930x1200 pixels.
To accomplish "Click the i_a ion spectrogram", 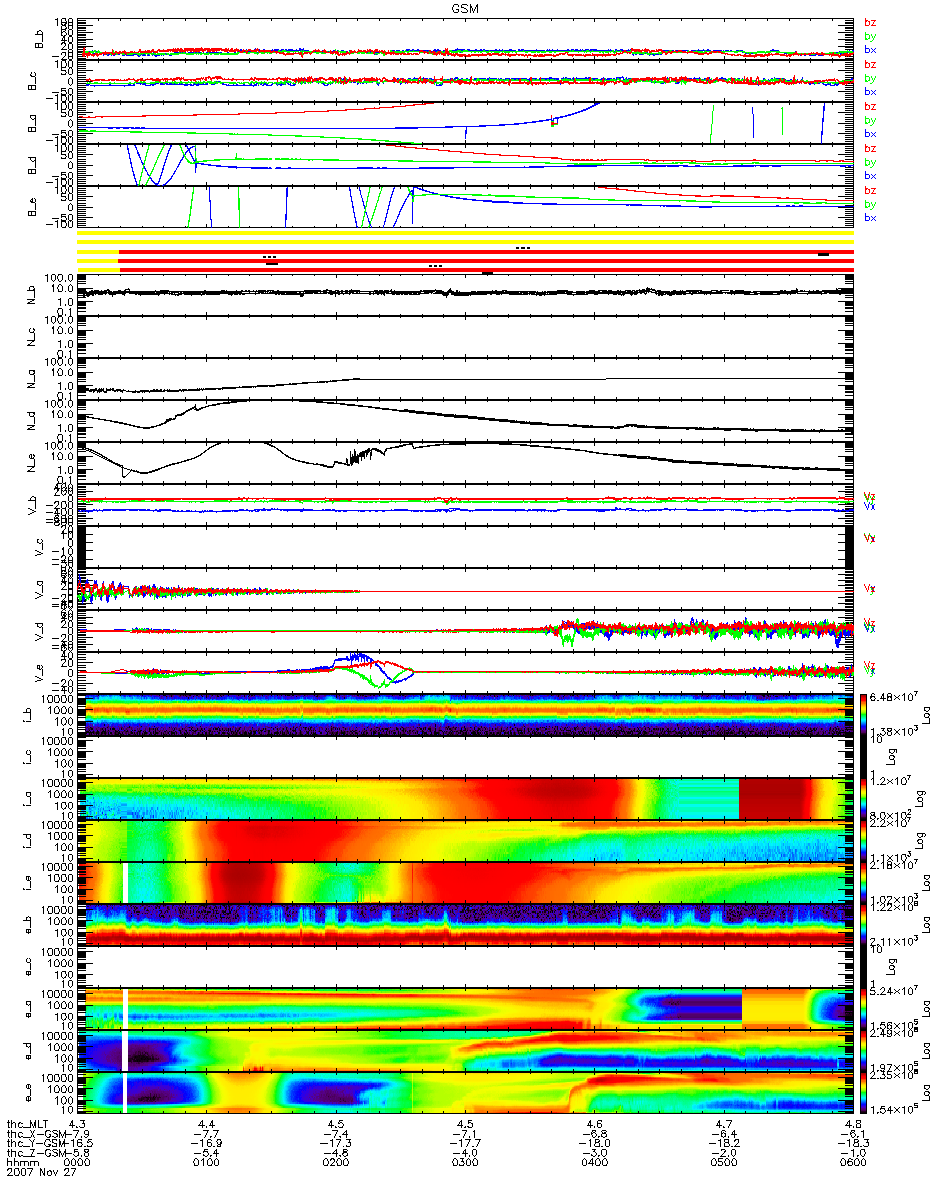I will (x=467, y=799).
